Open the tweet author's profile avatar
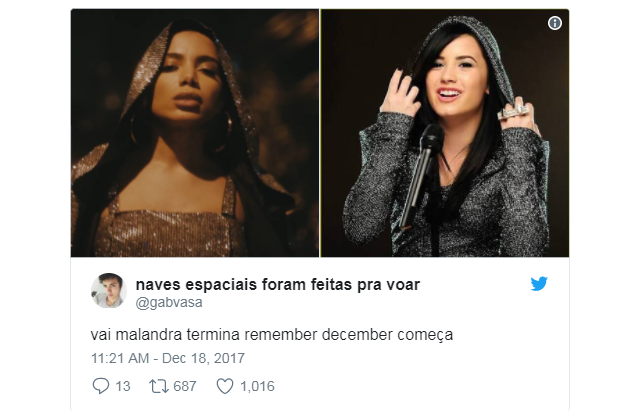 click(x=109, y=291)
